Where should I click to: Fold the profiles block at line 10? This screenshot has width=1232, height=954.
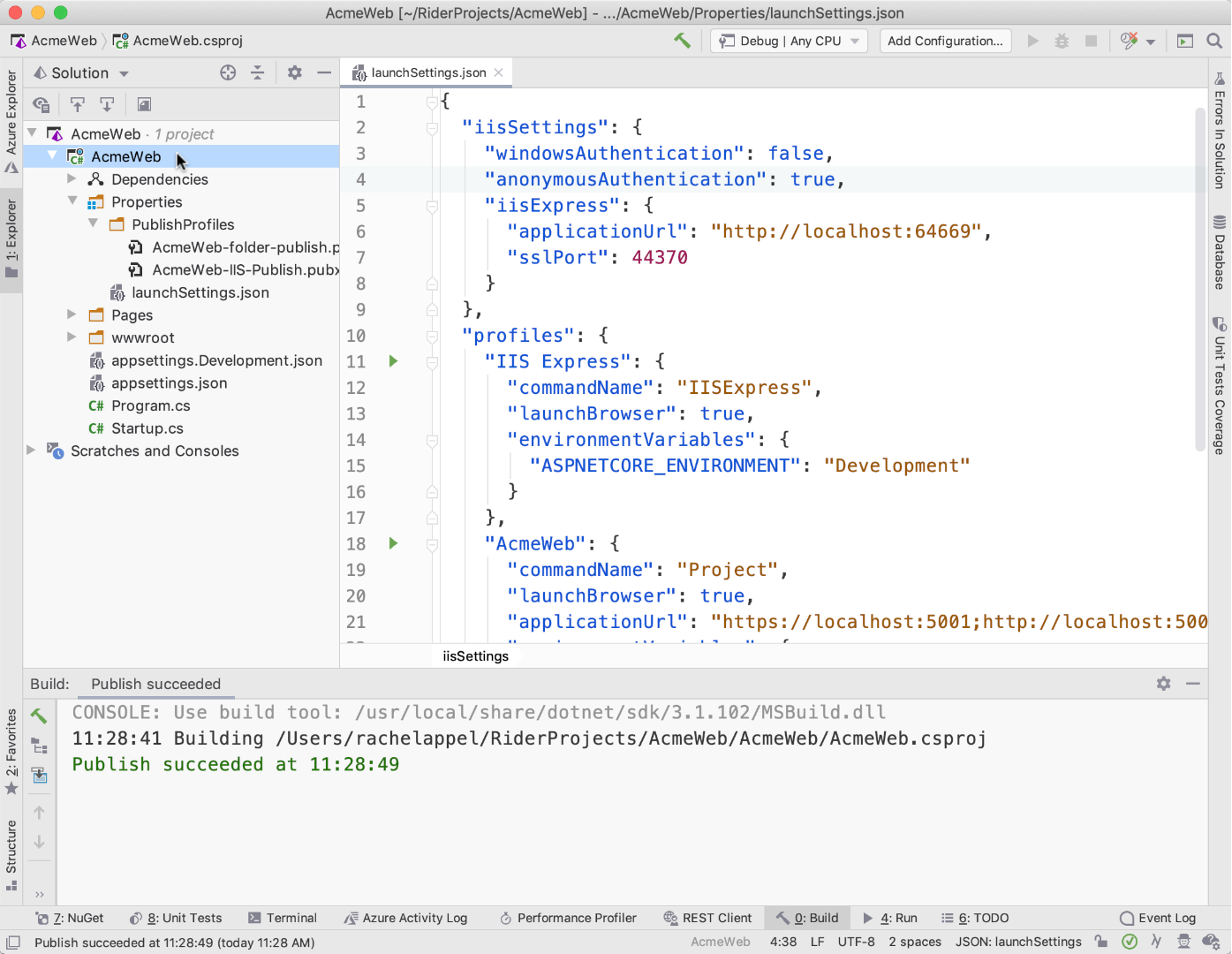click(x=432, y=336)
